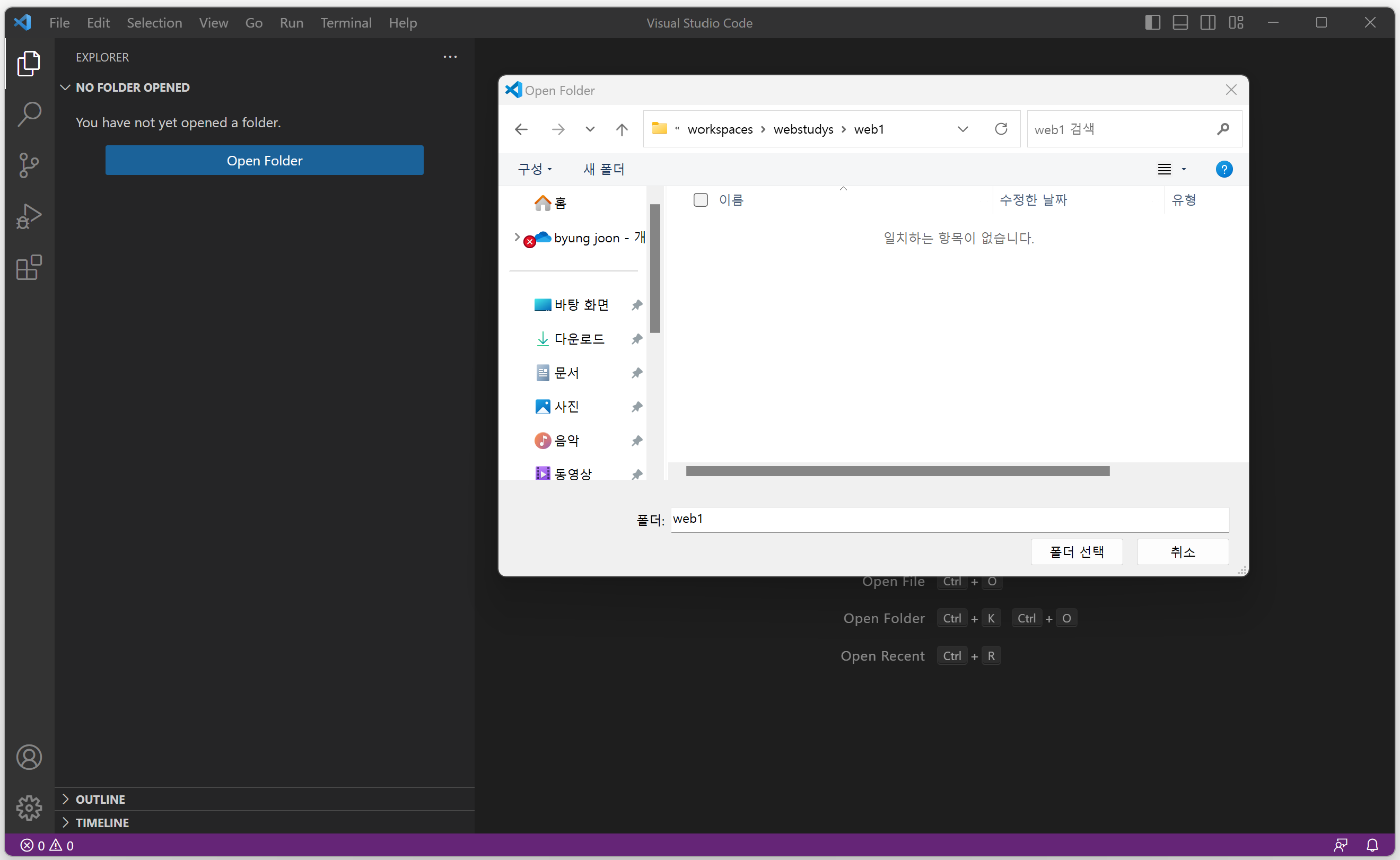Toggle the bottom panel layout button
The width and height of the screenshot is (1400, 860).
coord(1180,23)
